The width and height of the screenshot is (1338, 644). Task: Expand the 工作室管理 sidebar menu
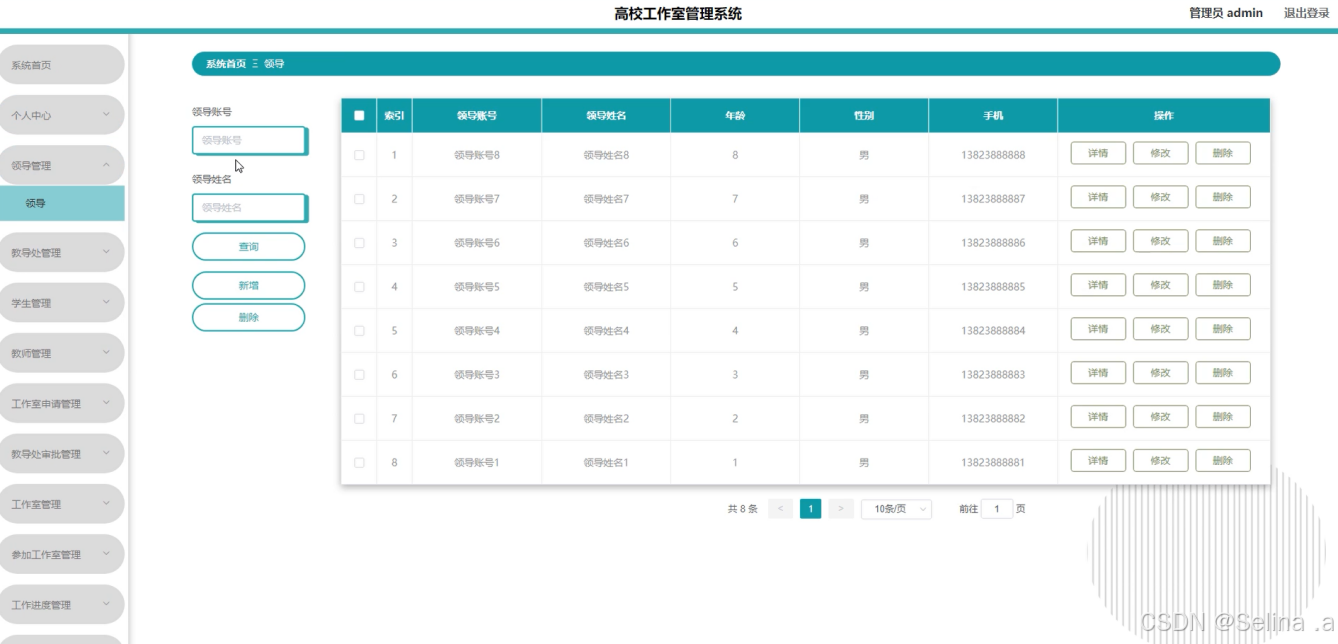click(x=62, y=504)
